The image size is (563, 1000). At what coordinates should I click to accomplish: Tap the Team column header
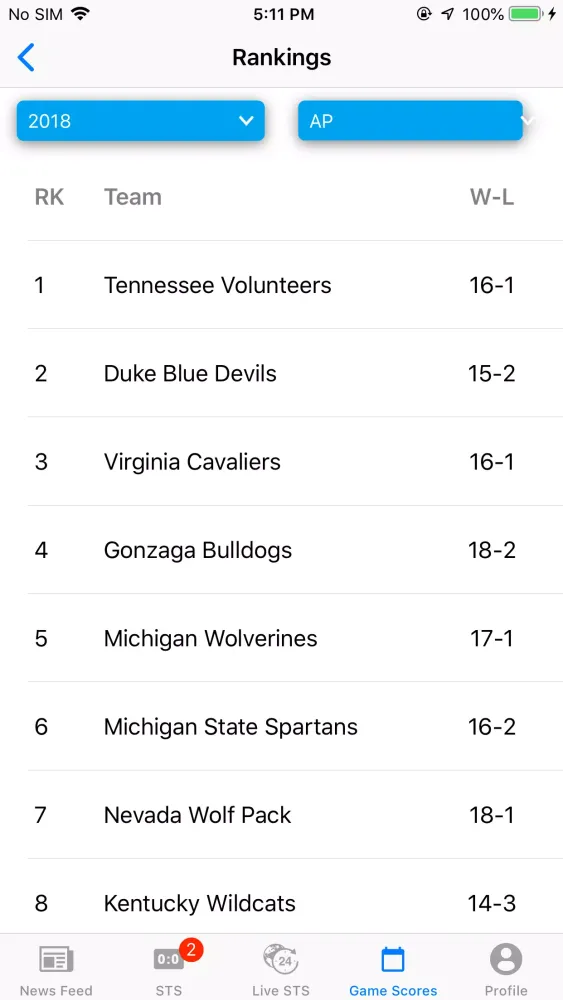tap(133, 197)
